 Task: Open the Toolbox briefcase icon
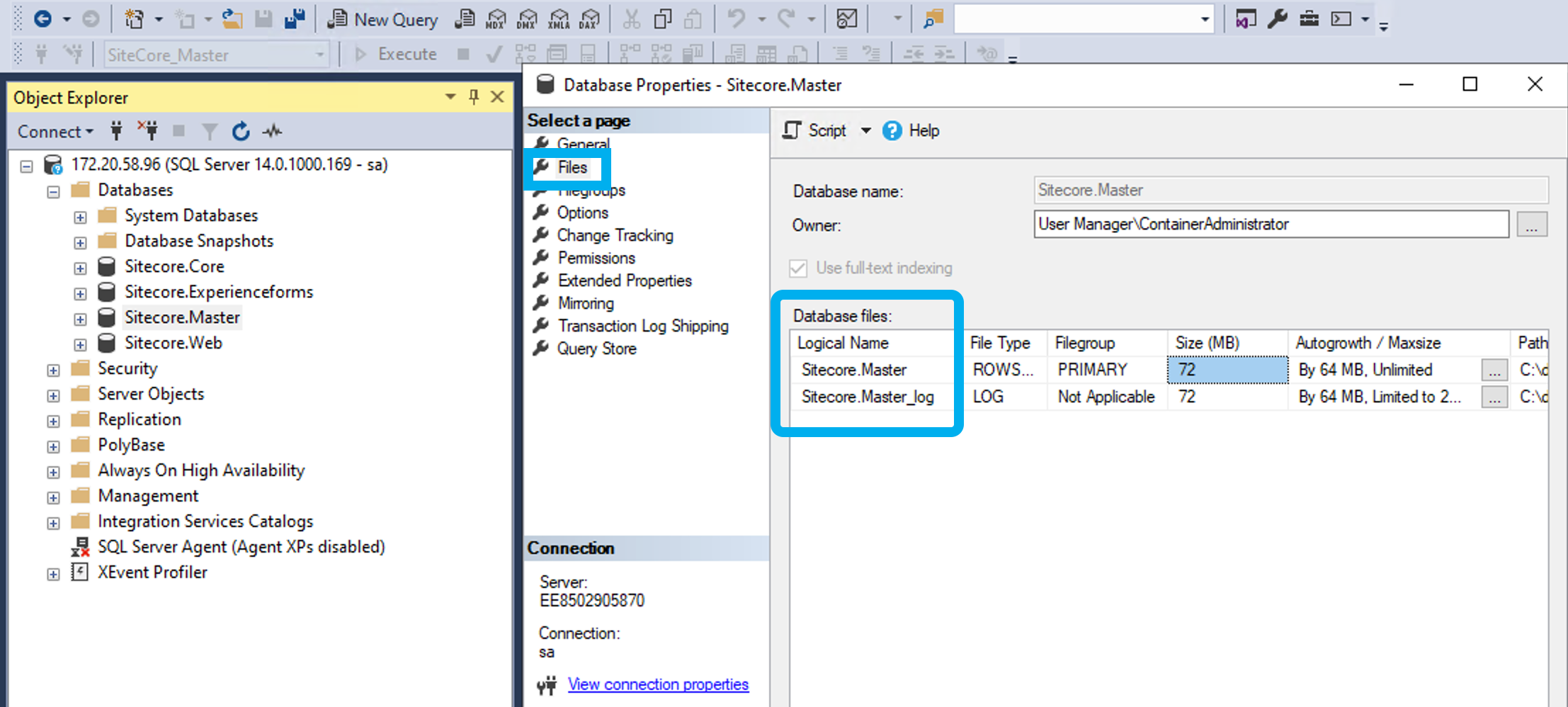(1309, 19)
